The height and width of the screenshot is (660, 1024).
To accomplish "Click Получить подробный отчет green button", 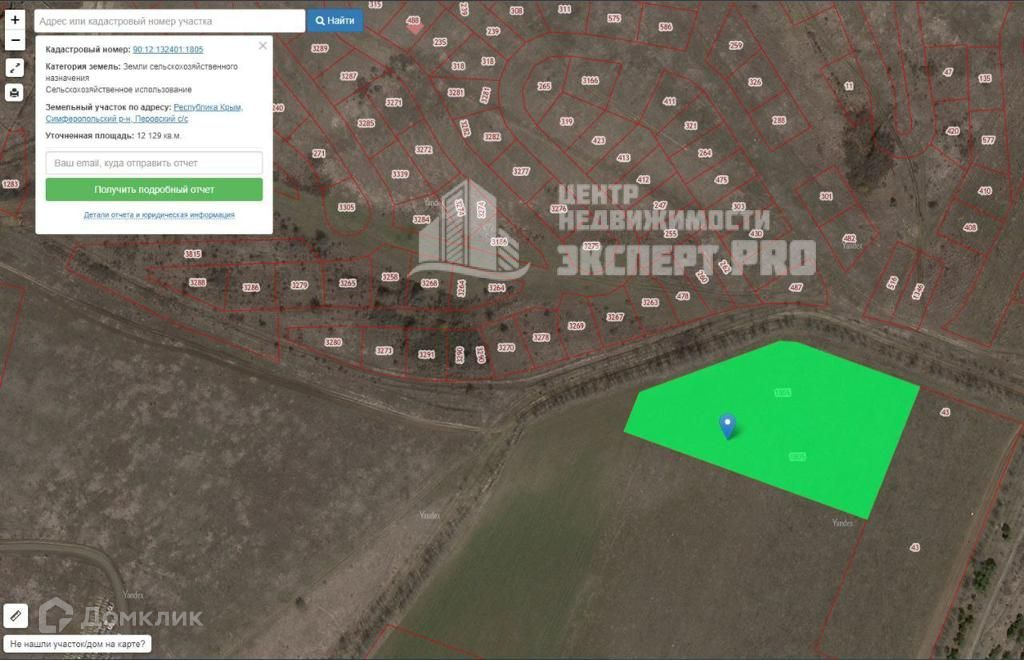I will tap(154, 189).
